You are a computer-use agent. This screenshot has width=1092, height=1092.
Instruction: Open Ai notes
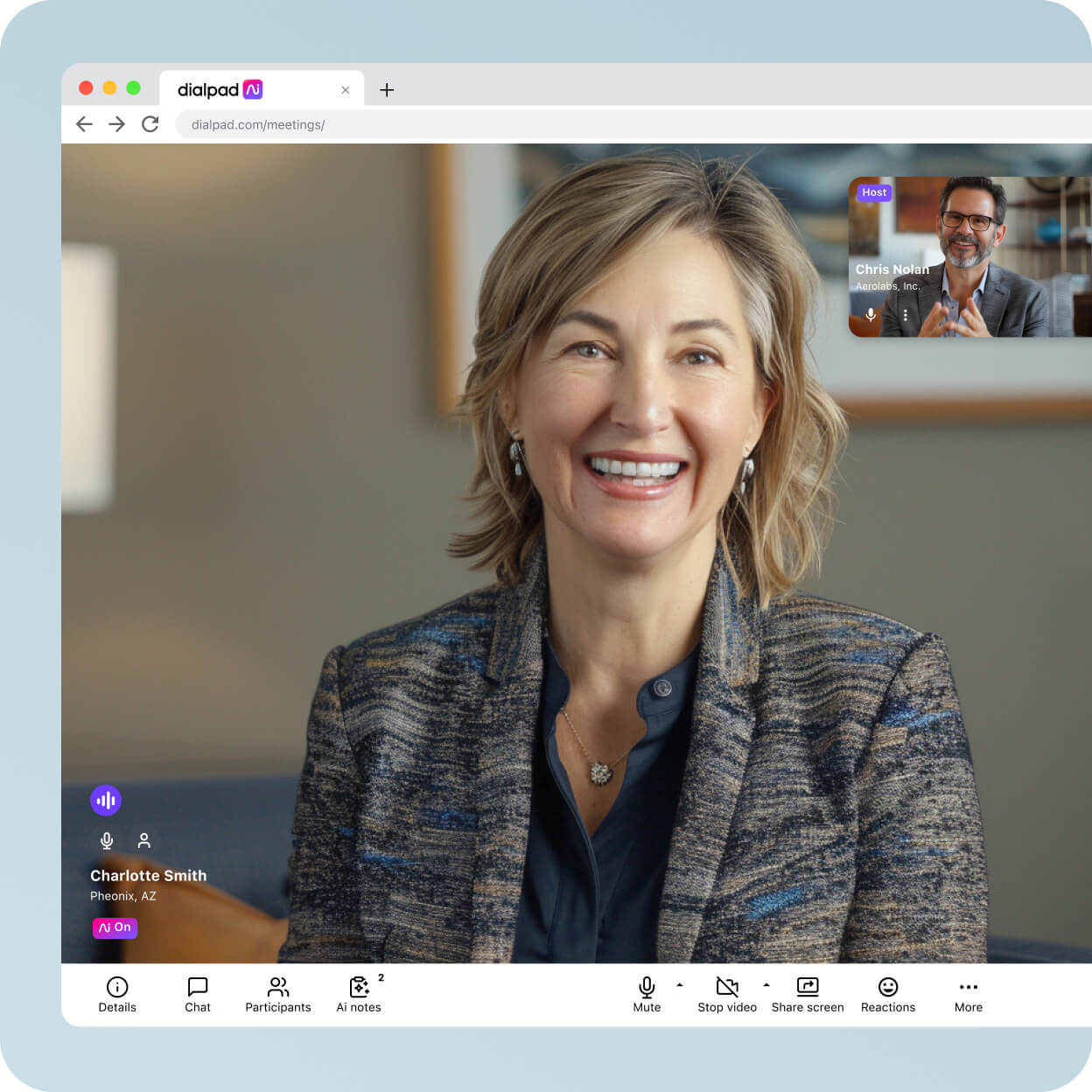[359, 993]
